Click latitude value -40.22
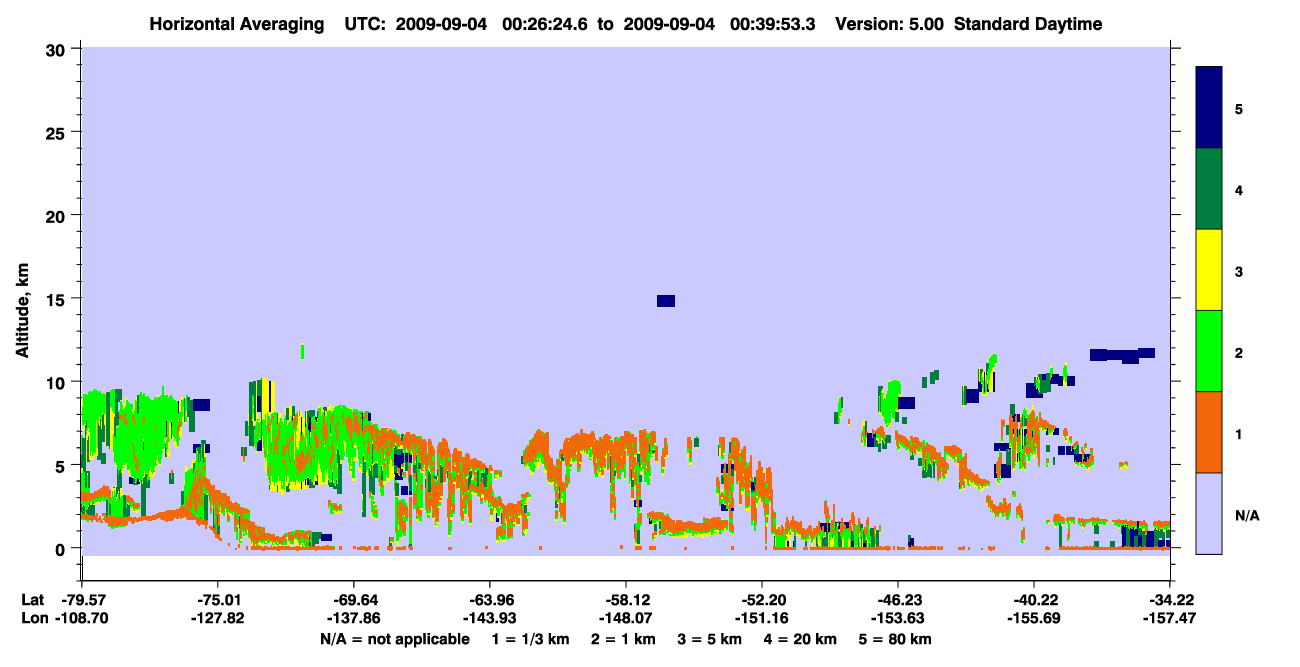Image resolution: width=1300 pixels, height=667 pixels. pos(1034,599)
